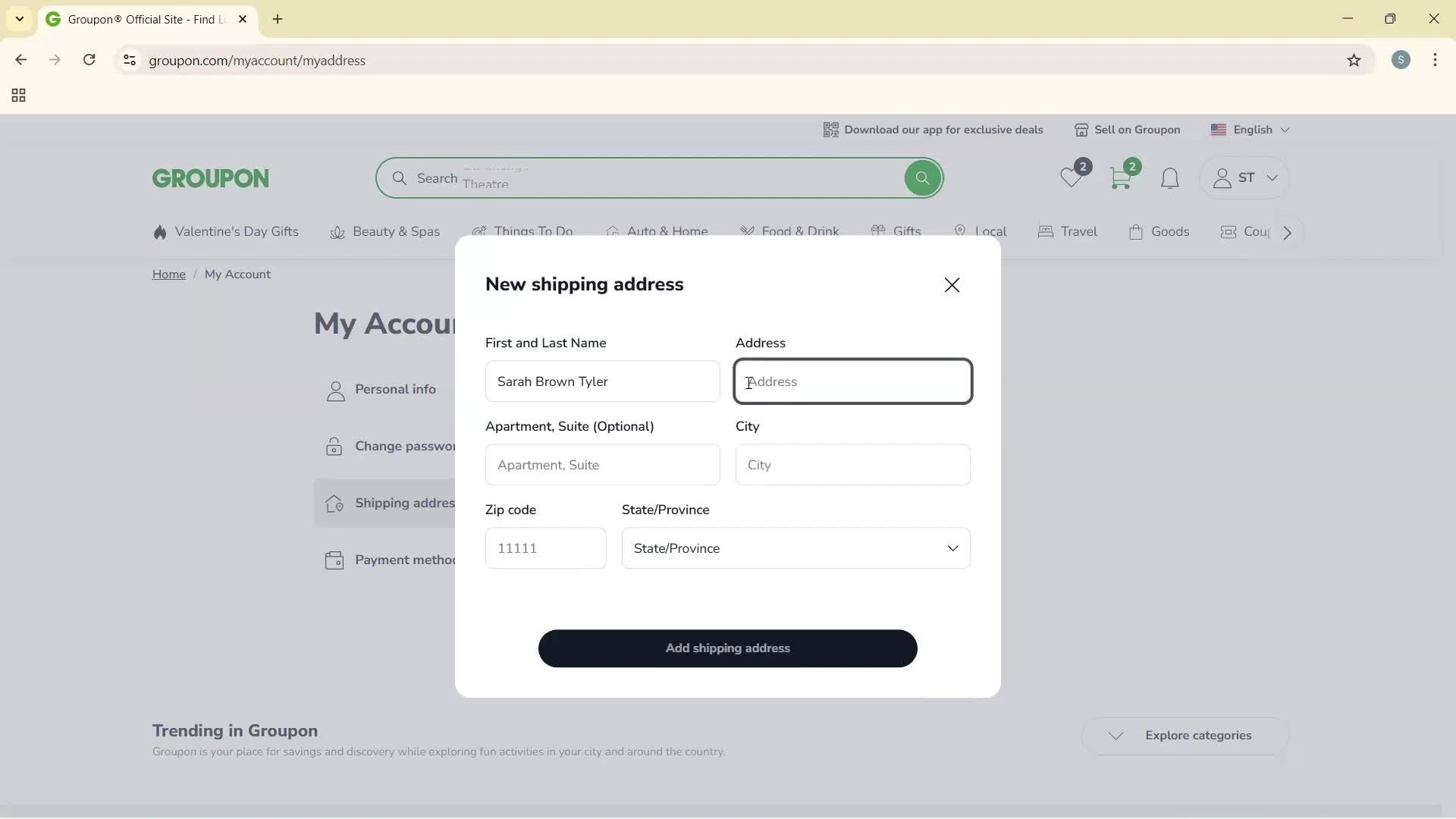
Task: Click the Personal info profile icon
Action: [x=334, y=390]
